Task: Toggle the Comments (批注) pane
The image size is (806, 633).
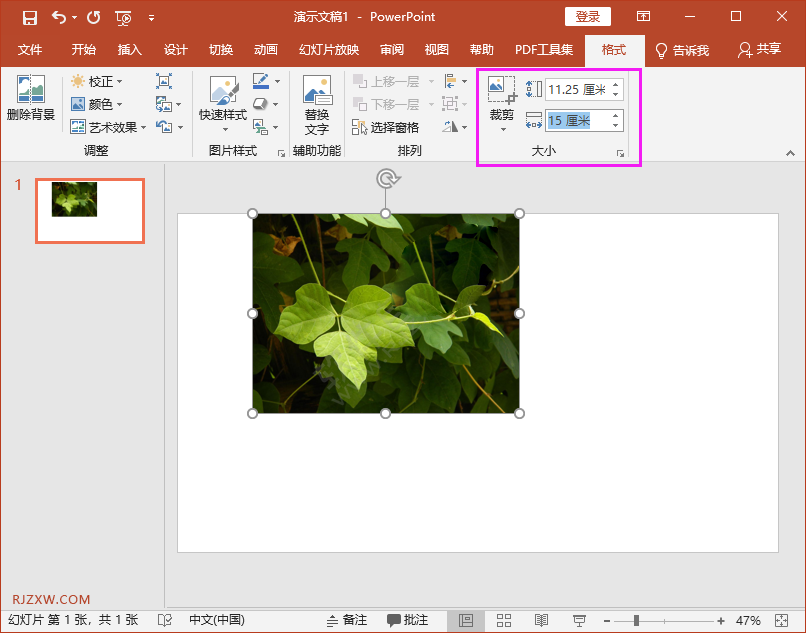Action: [407, 621]
